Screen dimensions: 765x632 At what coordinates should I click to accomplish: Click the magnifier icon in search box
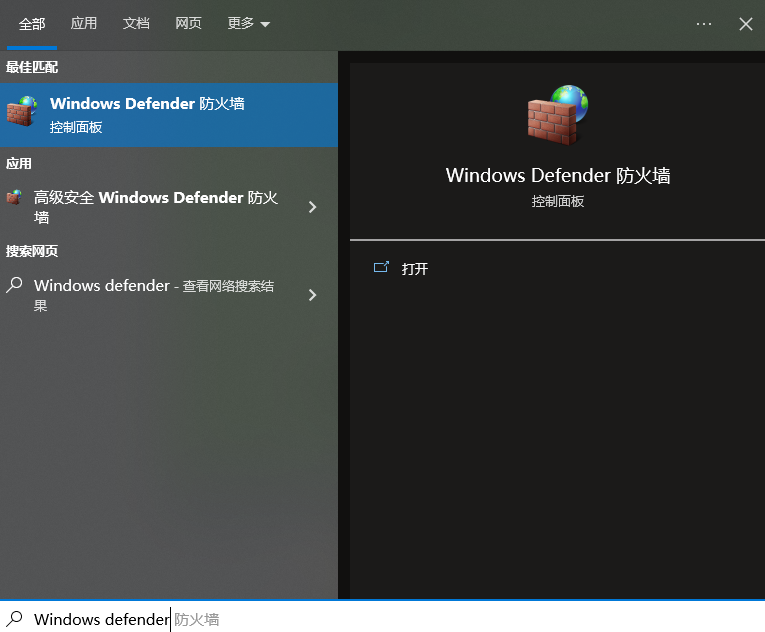tap(14, 619)
